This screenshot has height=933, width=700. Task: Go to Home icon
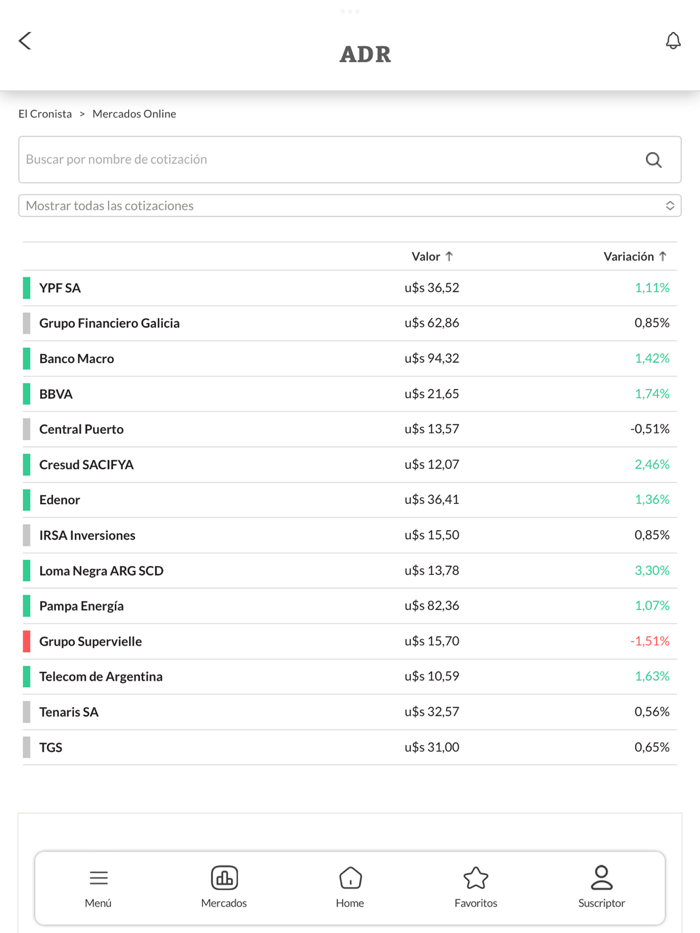tap(350, 878)
